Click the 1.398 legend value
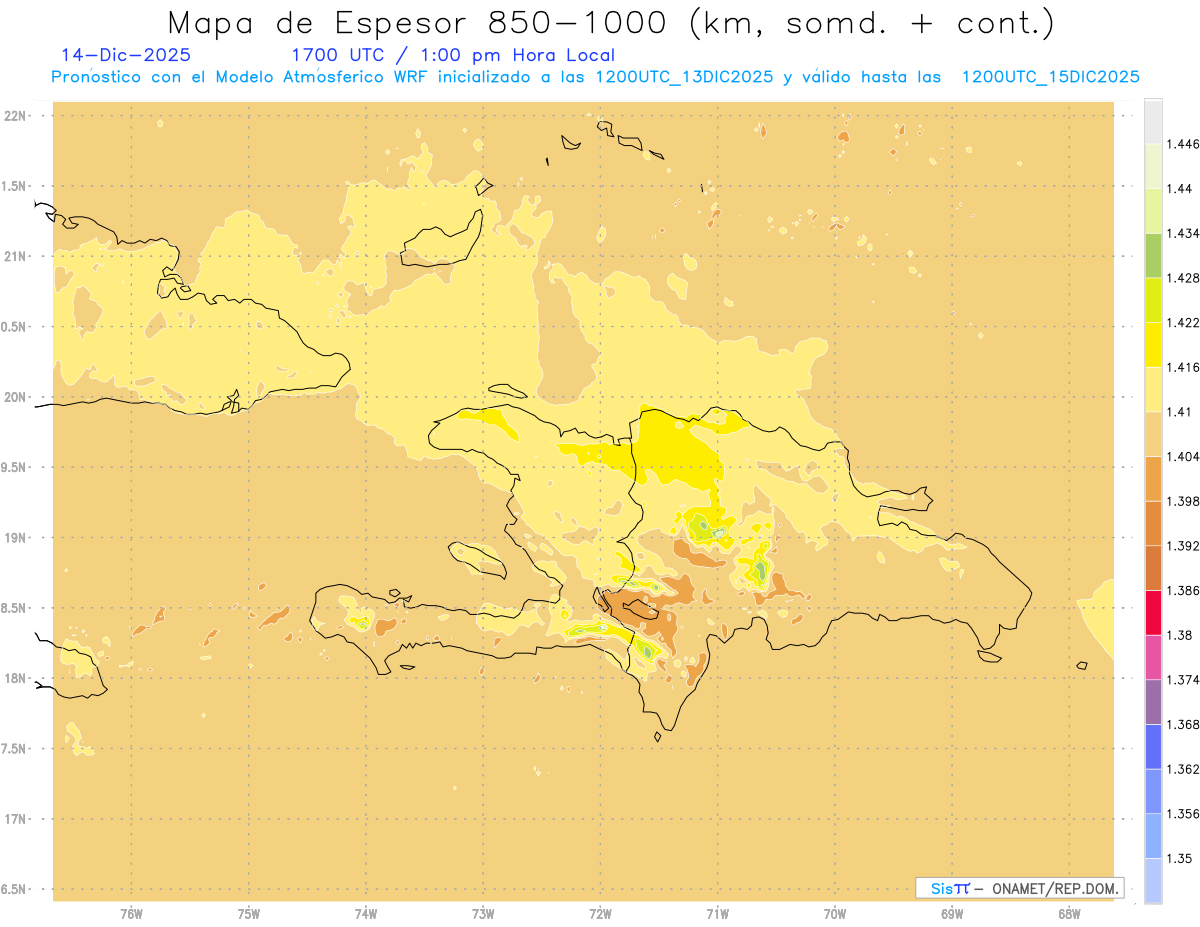 click(1183, 501)
